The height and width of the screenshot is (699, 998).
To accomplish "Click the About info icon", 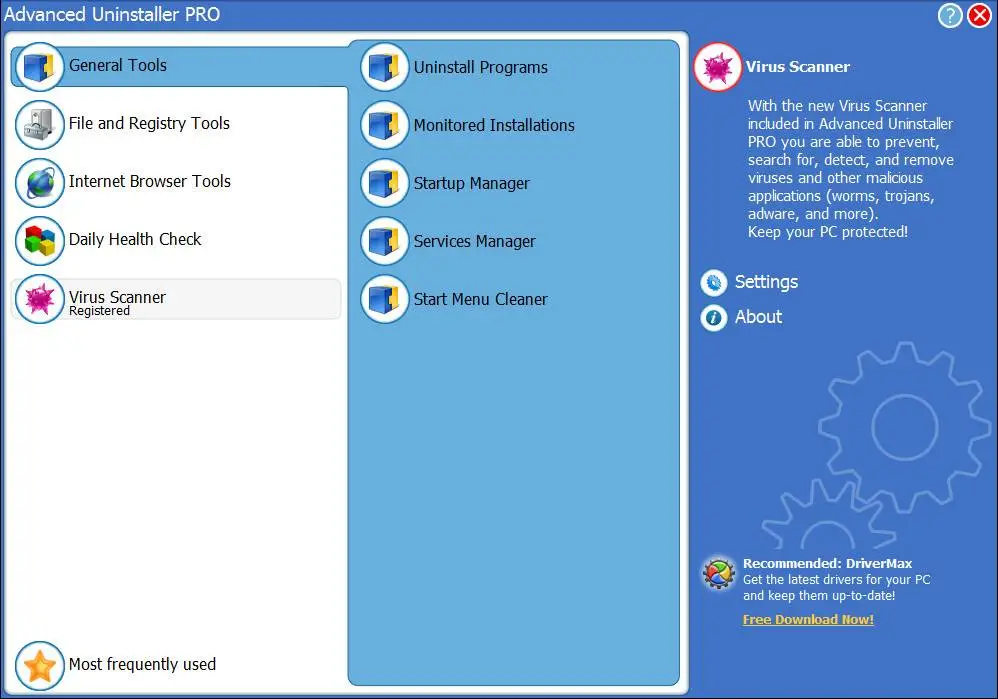I will coord(713,317).
